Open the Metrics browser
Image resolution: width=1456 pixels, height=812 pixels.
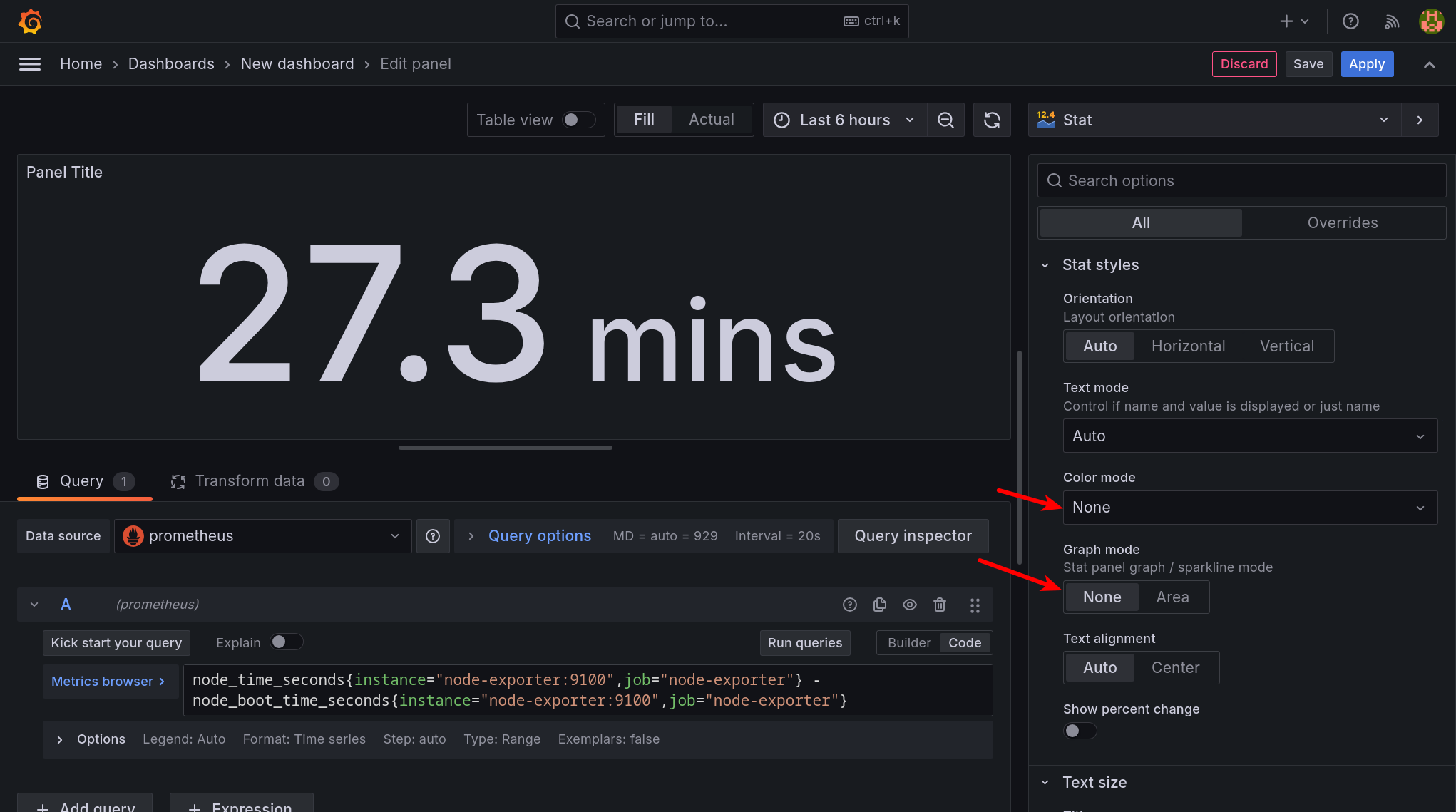click(109, 682)
